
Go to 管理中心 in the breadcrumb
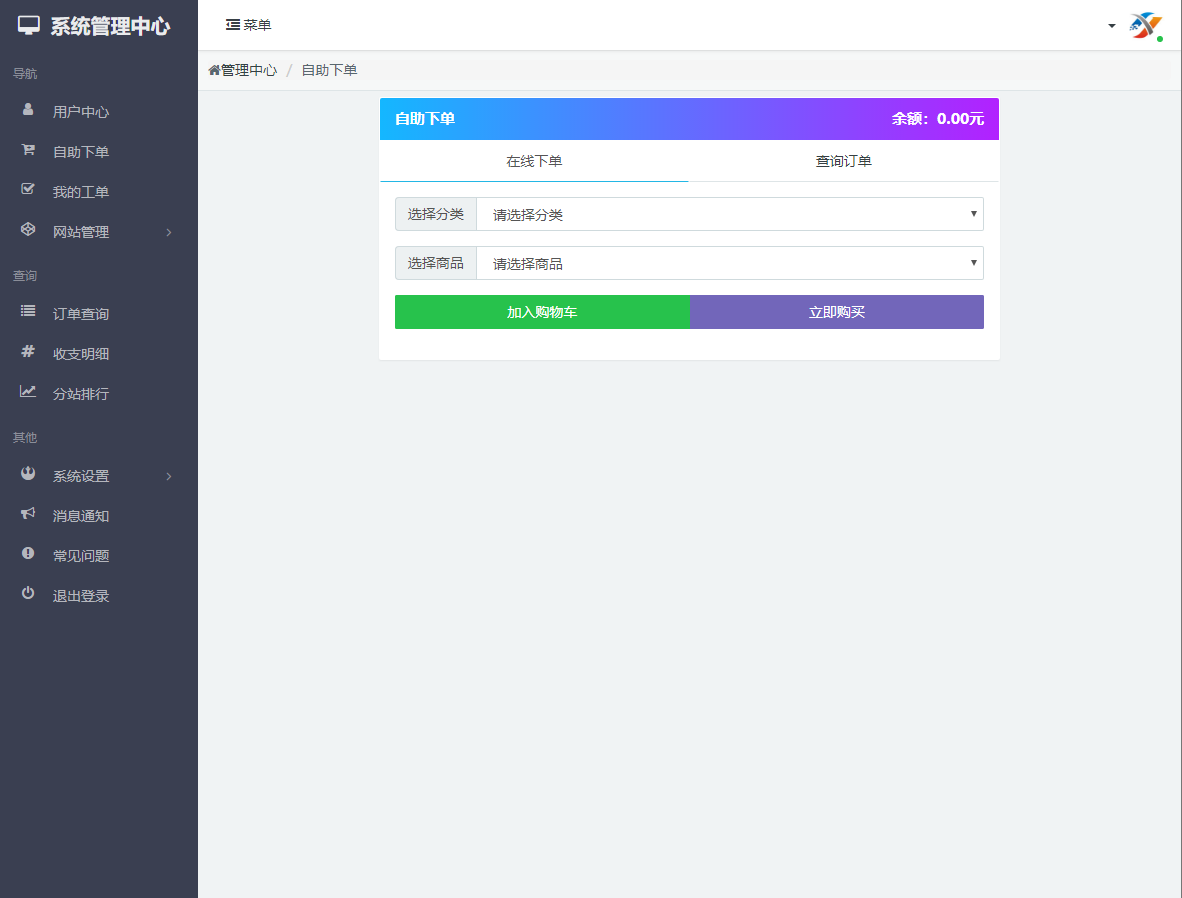click(x=248, y=70)
